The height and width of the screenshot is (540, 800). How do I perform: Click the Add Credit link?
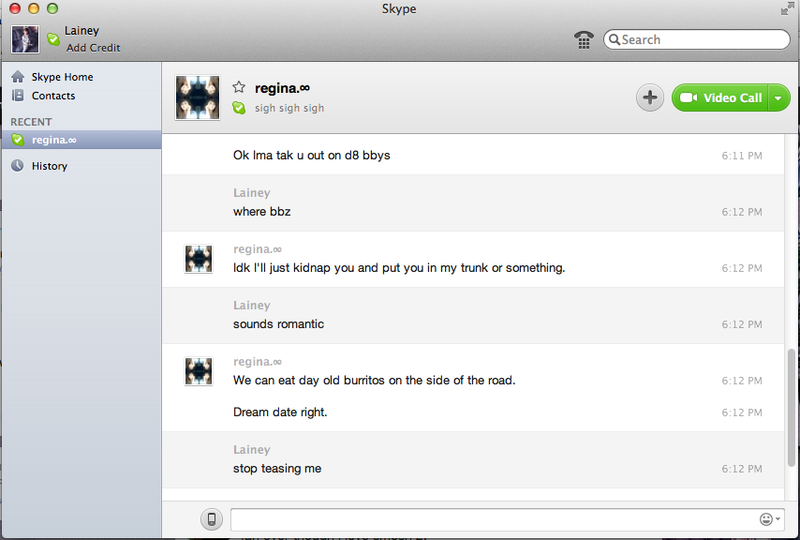(93, 48)
